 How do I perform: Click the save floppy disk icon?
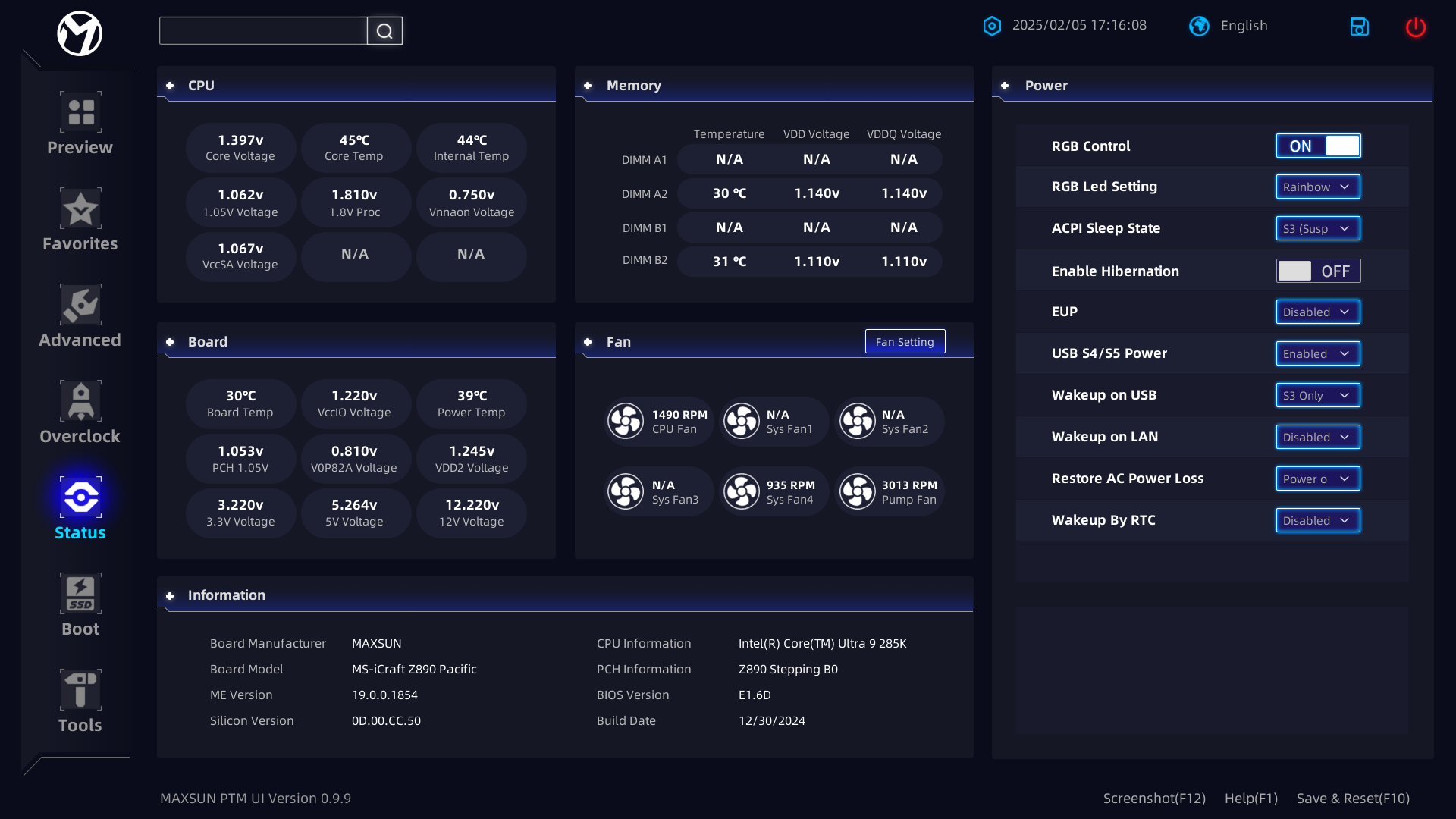pyautogui.click(x=1359, y=27)
